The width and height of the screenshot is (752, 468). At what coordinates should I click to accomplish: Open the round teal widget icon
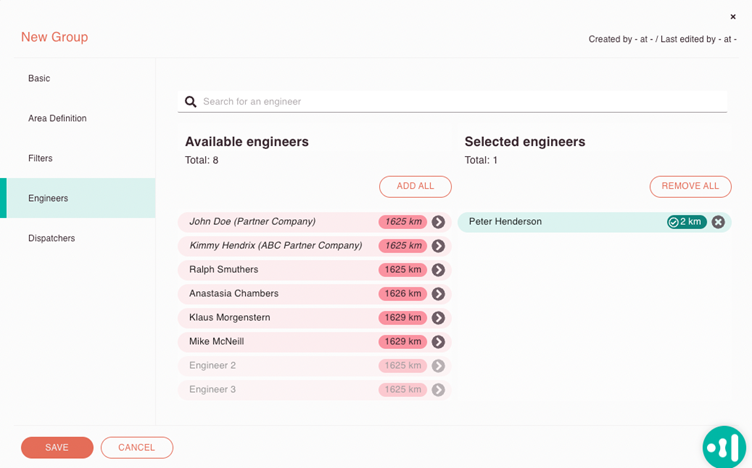tap(724, 447)
